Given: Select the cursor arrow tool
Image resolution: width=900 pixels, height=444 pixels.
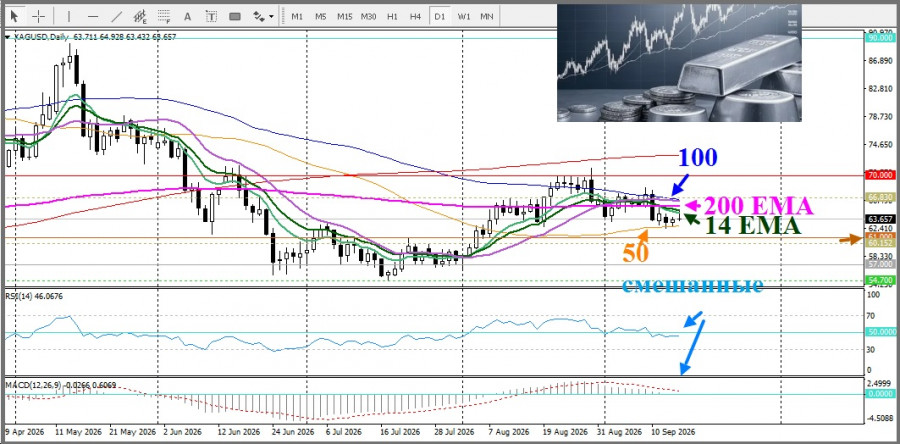Looking at the screenshot, I should tap(15, 16).
